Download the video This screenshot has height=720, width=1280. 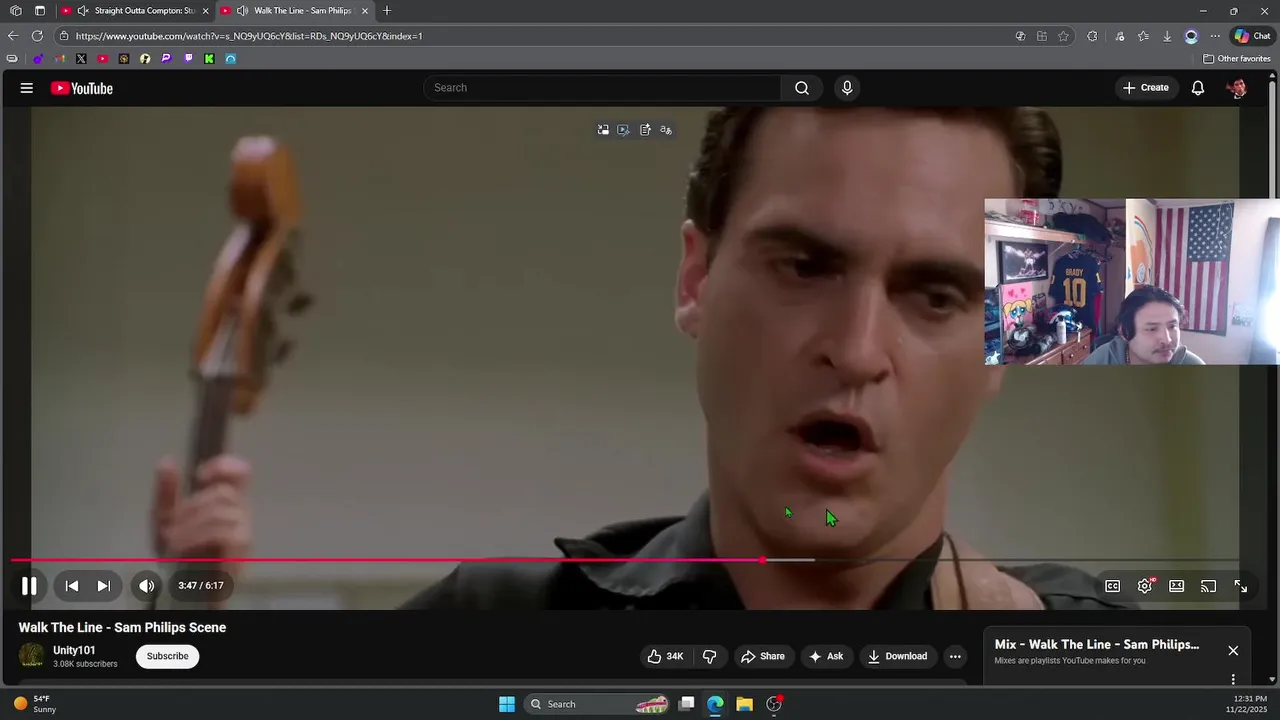(897, 656)
